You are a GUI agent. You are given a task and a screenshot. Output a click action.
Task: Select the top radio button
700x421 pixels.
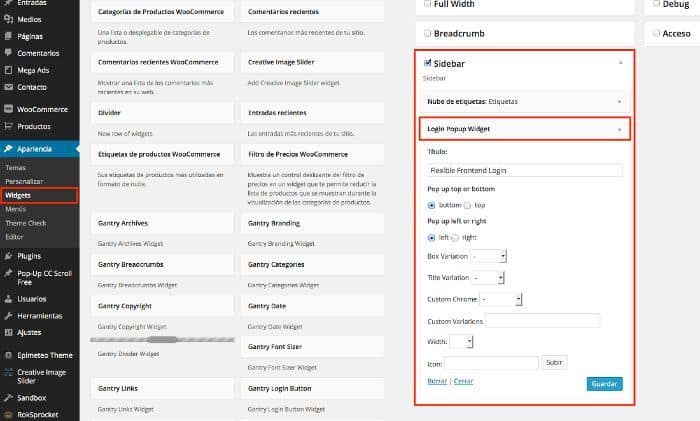467,205
